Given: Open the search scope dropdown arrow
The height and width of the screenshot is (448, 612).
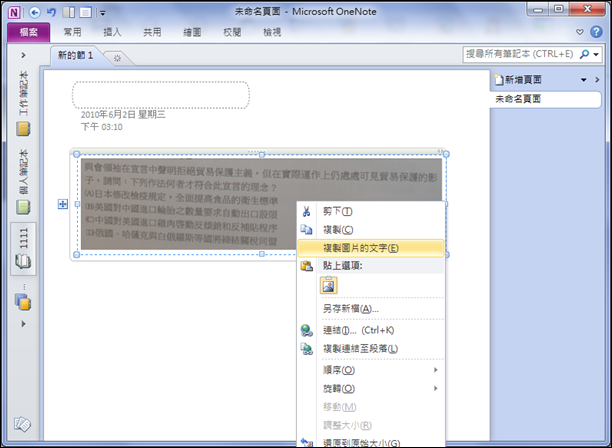Looking at the screenshot, I should click(x=596, y=54).
